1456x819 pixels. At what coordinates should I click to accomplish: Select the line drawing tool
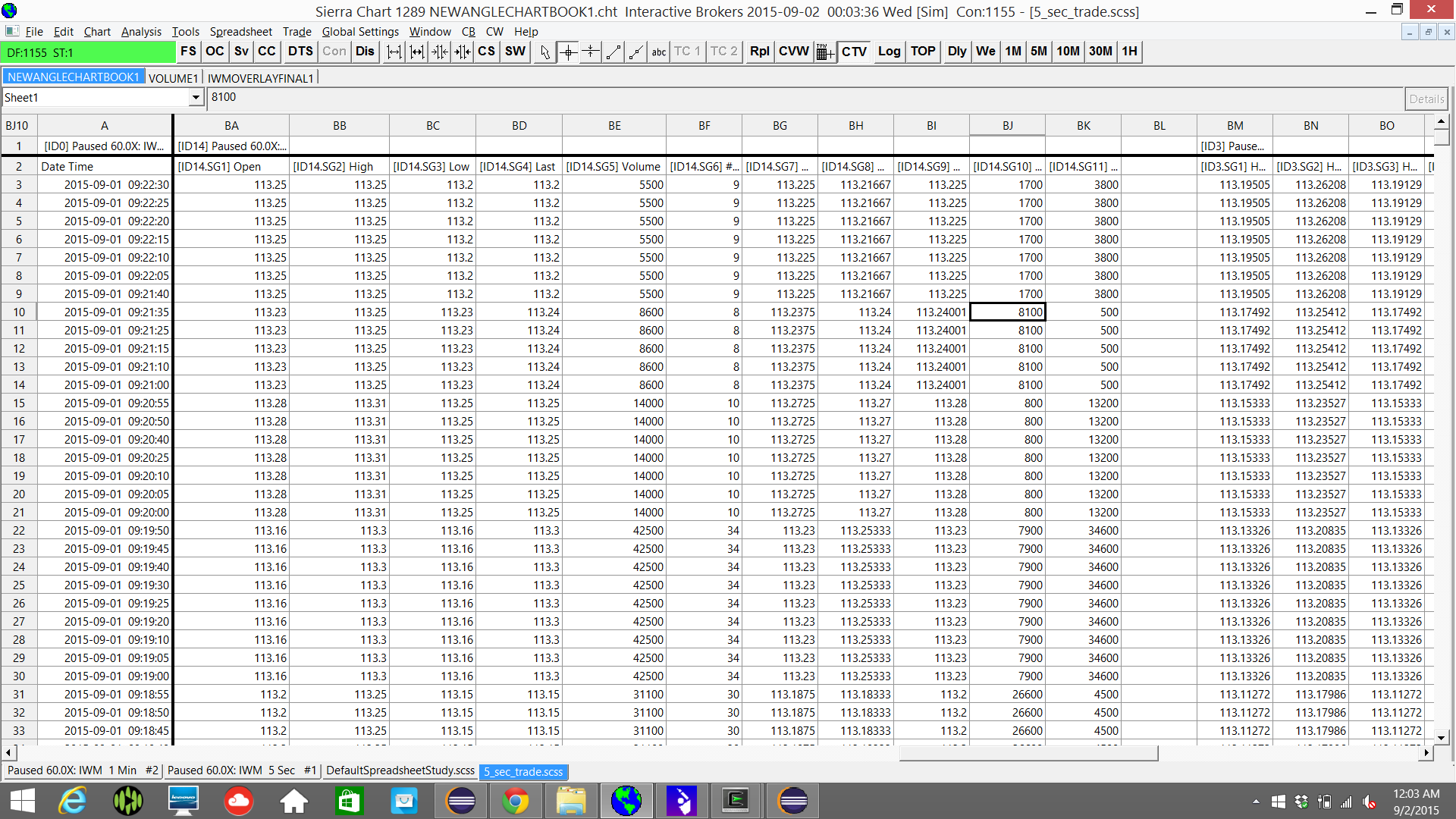(613, 52)
